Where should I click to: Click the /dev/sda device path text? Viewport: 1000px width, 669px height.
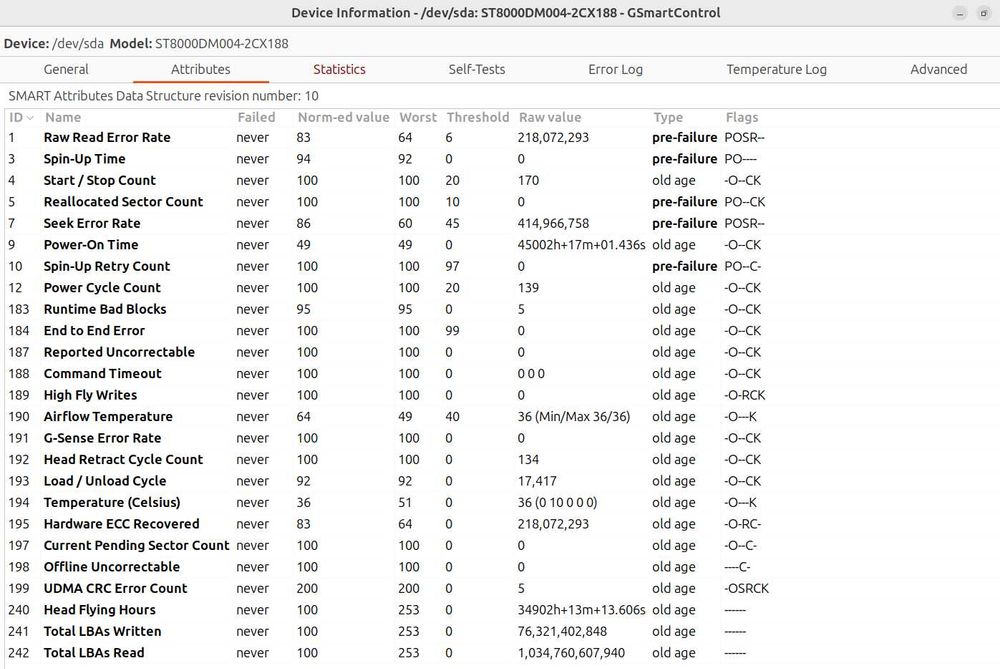(x=77, y=43)
